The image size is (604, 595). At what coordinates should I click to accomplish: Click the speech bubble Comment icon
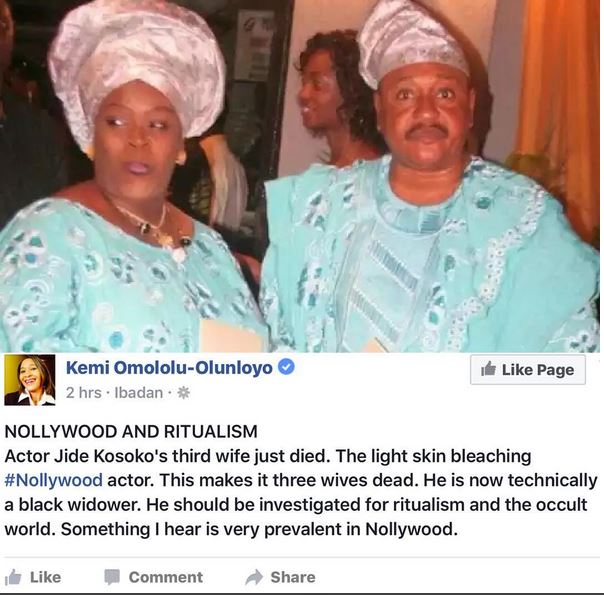tap(112, 577)
